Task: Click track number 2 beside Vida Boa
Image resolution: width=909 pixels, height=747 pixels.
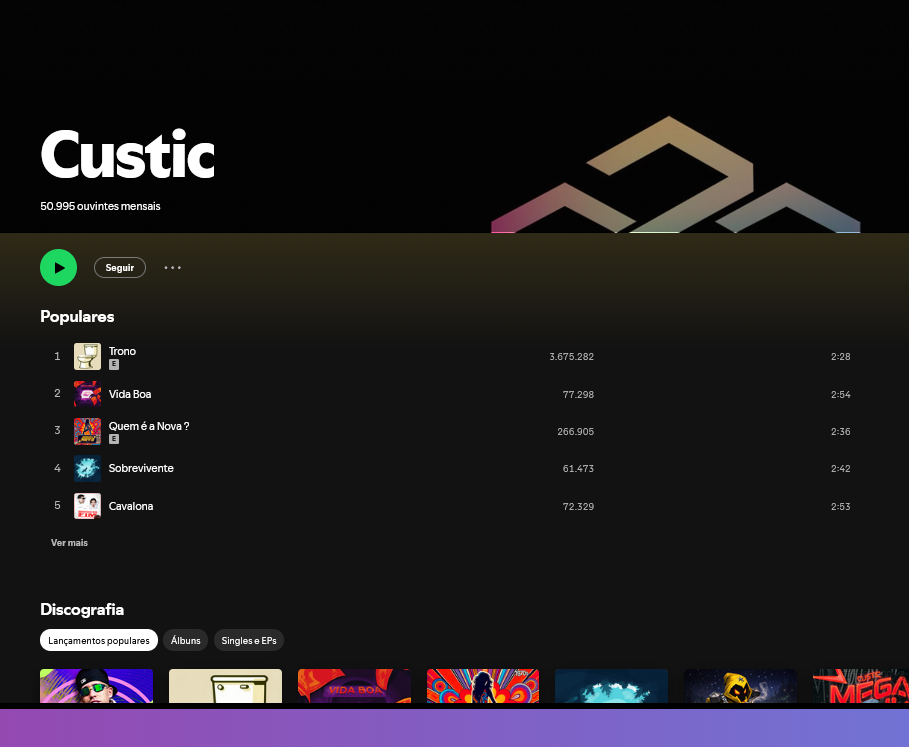Action: [57, 393]
